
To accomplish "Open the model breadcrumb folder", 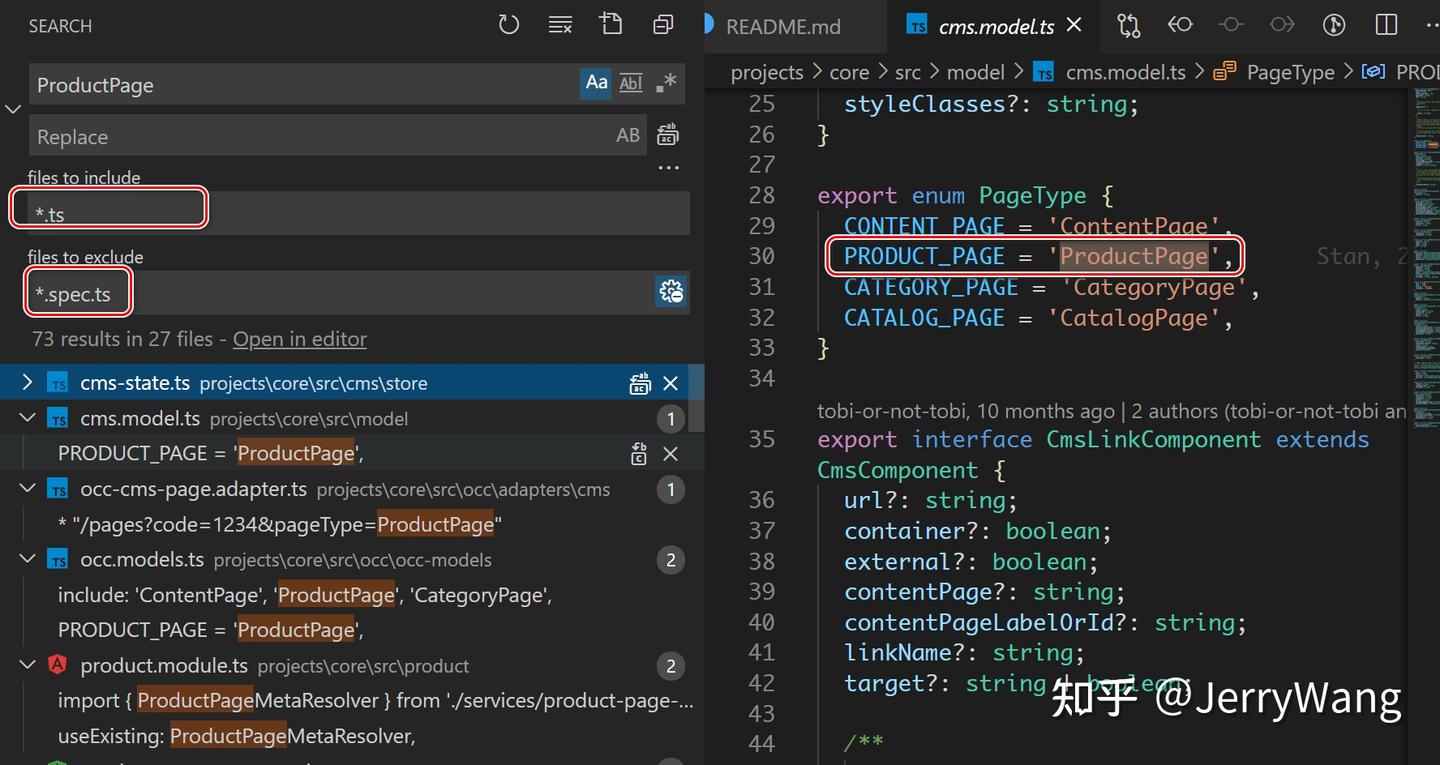I will click(x=976, y=72).
